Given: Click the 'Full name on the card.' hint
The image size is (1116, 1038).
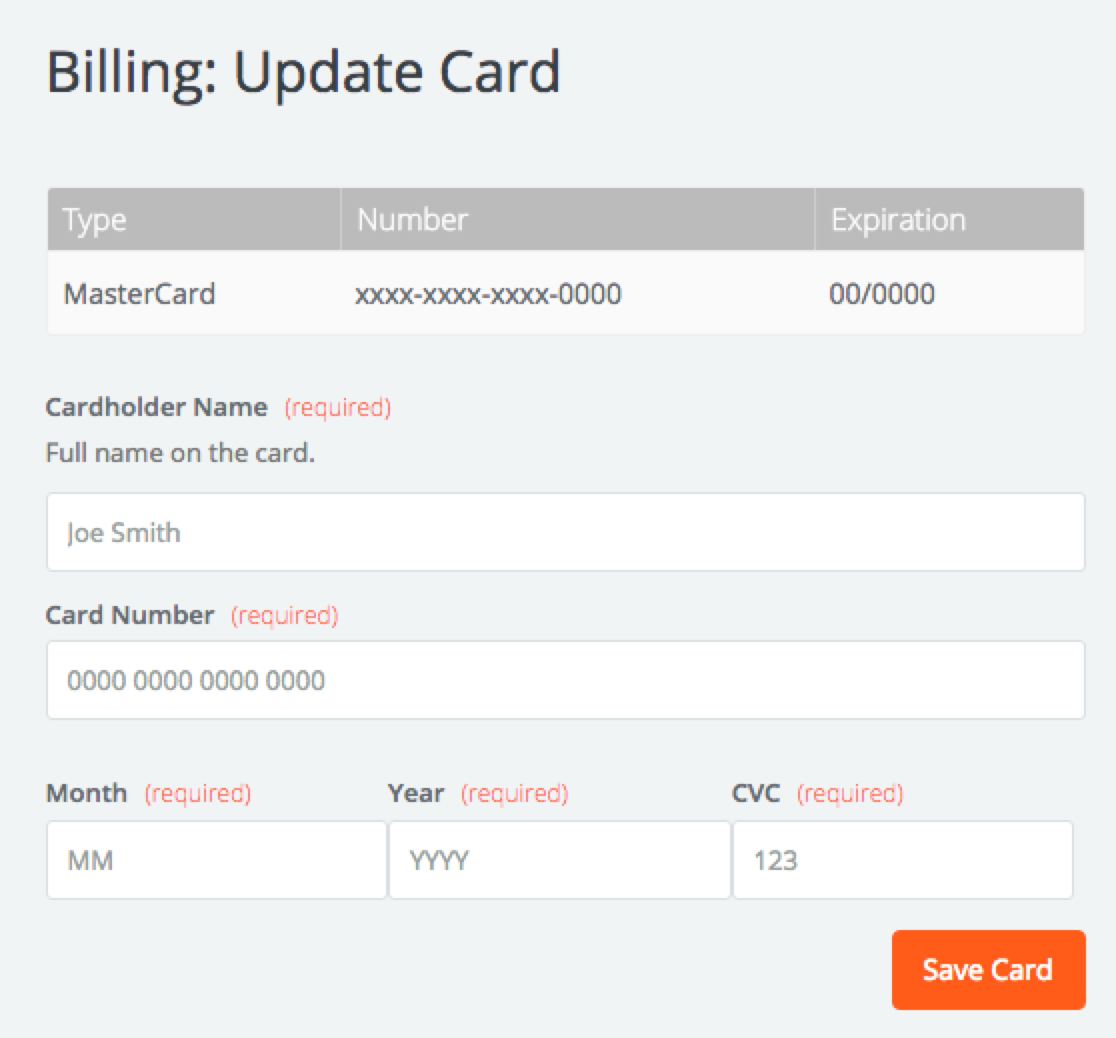Looking at the screenshot, I should [180, 452].
